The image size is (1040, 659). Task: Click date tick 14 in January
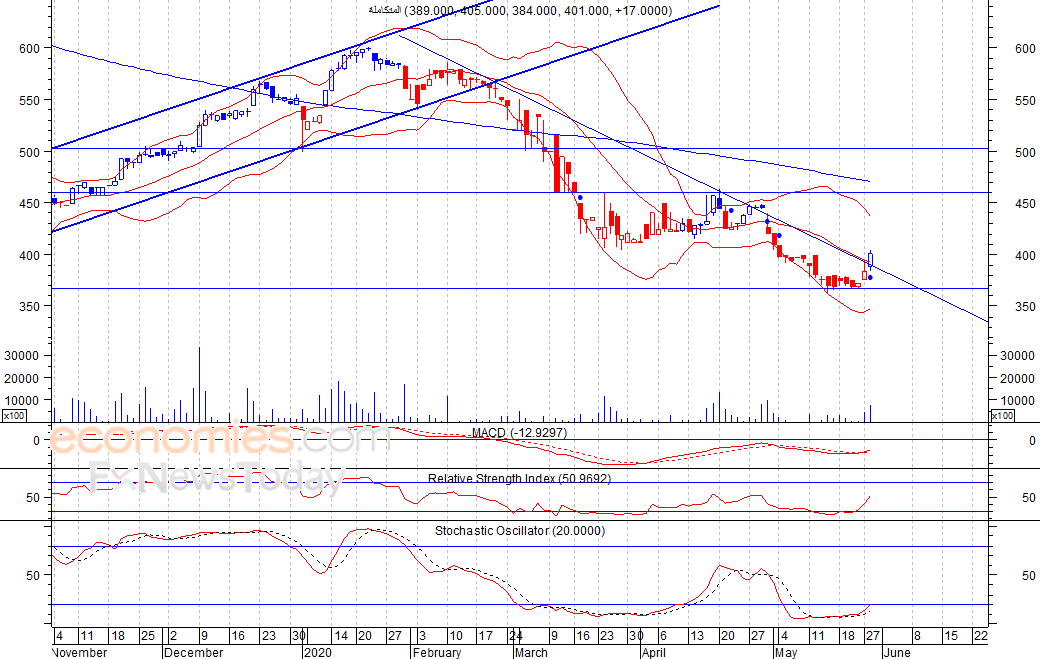point(341,636)
